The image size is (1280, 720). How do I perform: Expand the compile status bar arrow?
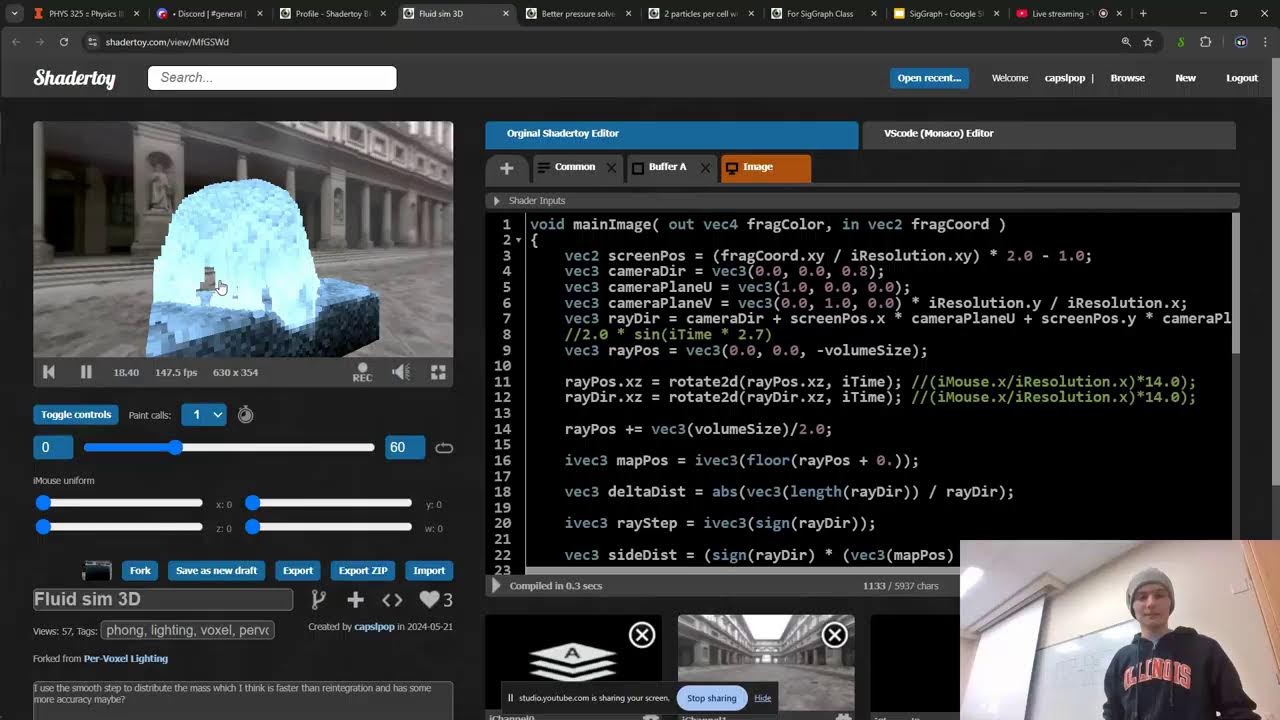[x=495, y=585]
